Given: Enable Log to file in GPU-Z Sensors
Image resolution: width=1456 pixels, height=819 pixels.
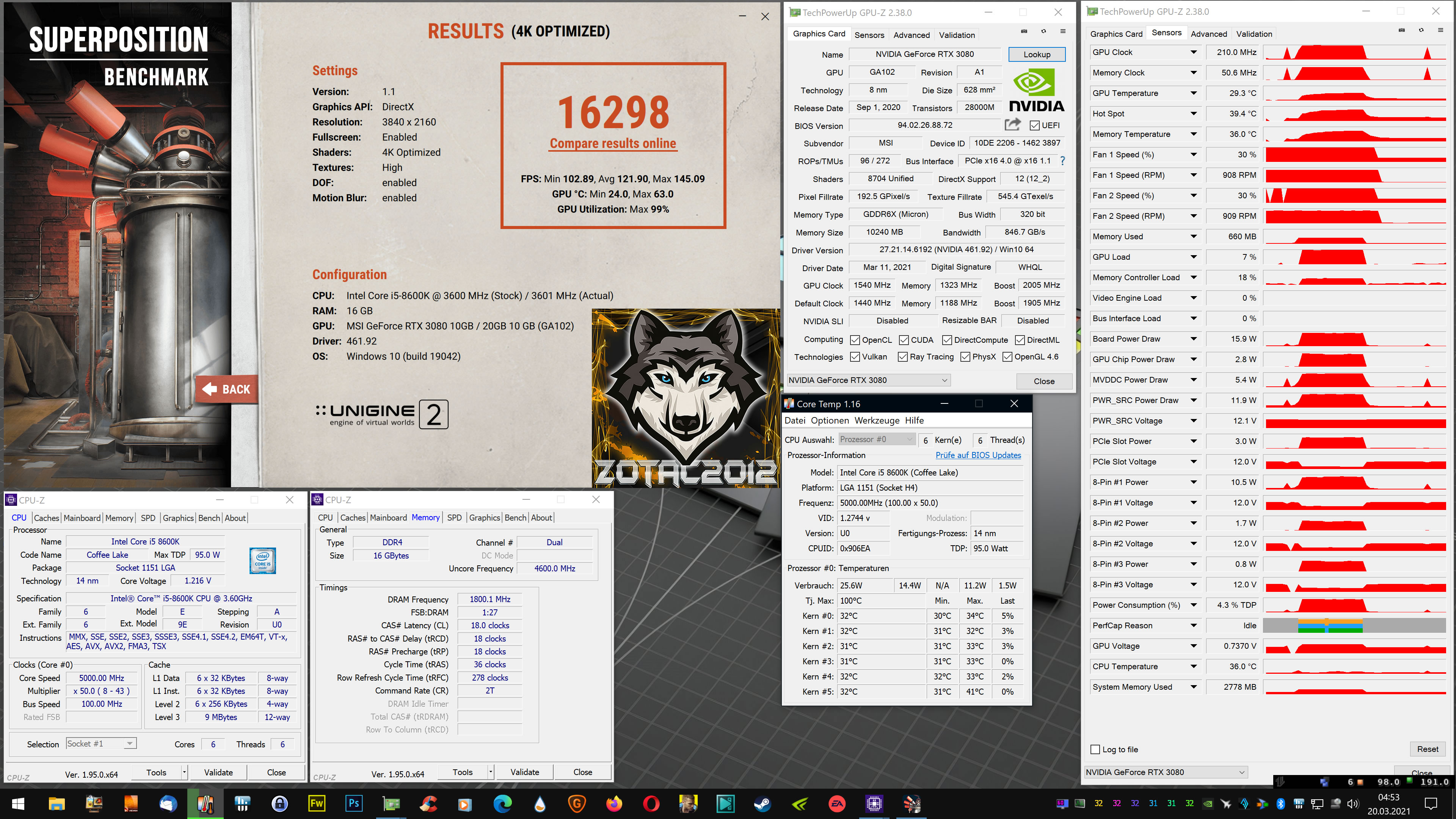Looking at the screenshot, I should coord(1094,750).
